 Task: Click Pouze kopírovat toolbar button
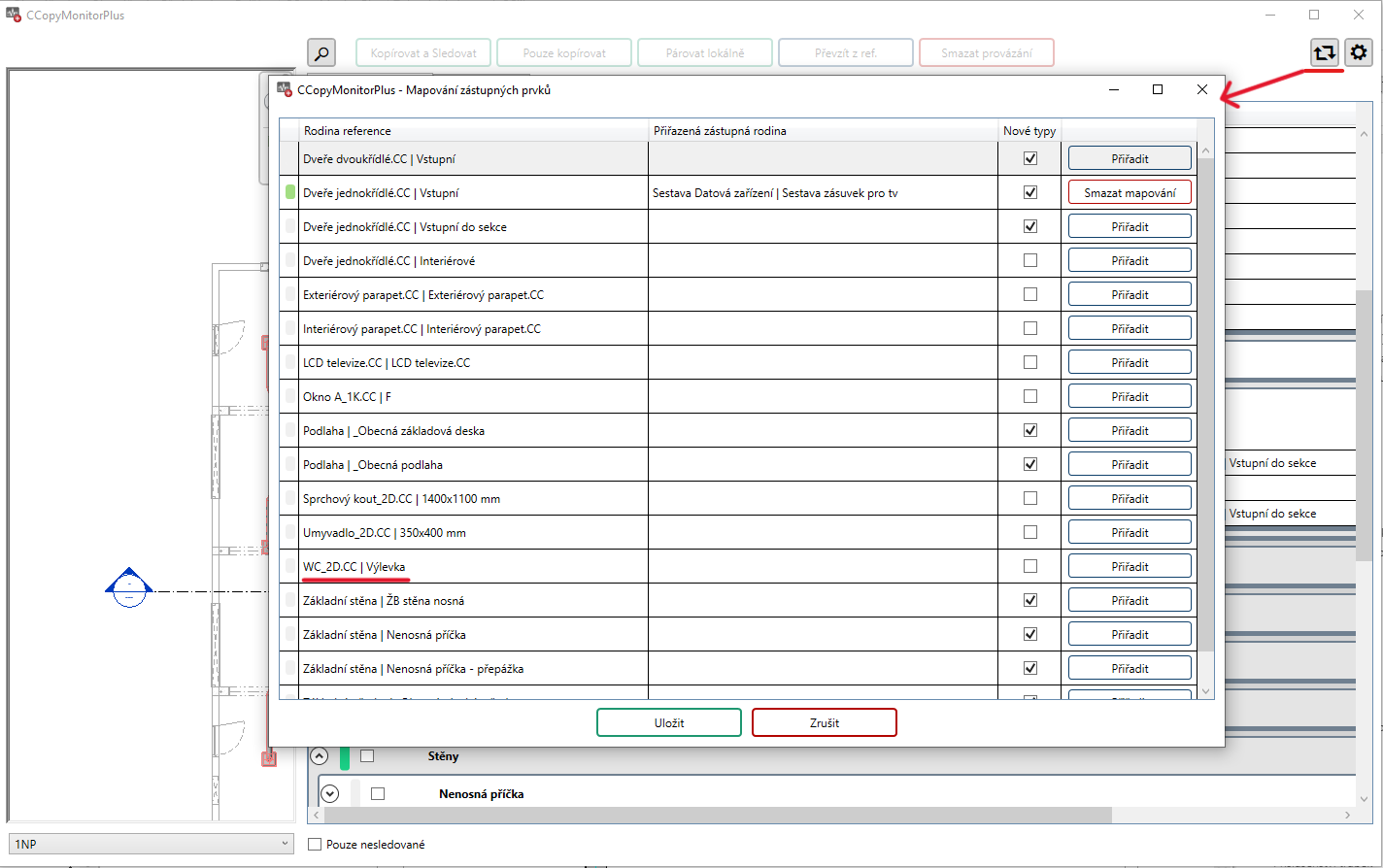564,52
